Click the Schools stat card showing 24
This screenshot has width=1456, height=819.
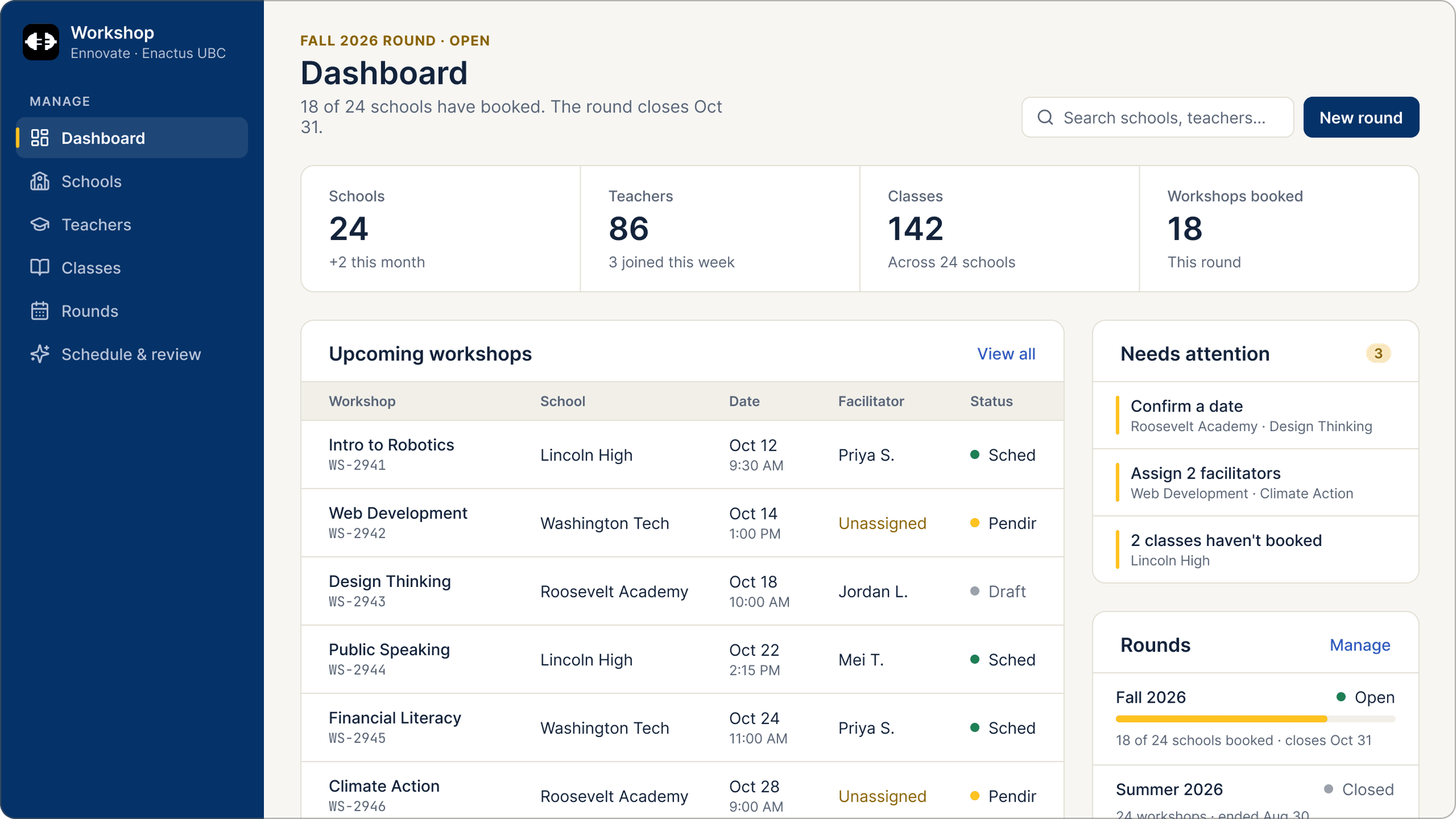coord(441,228)
